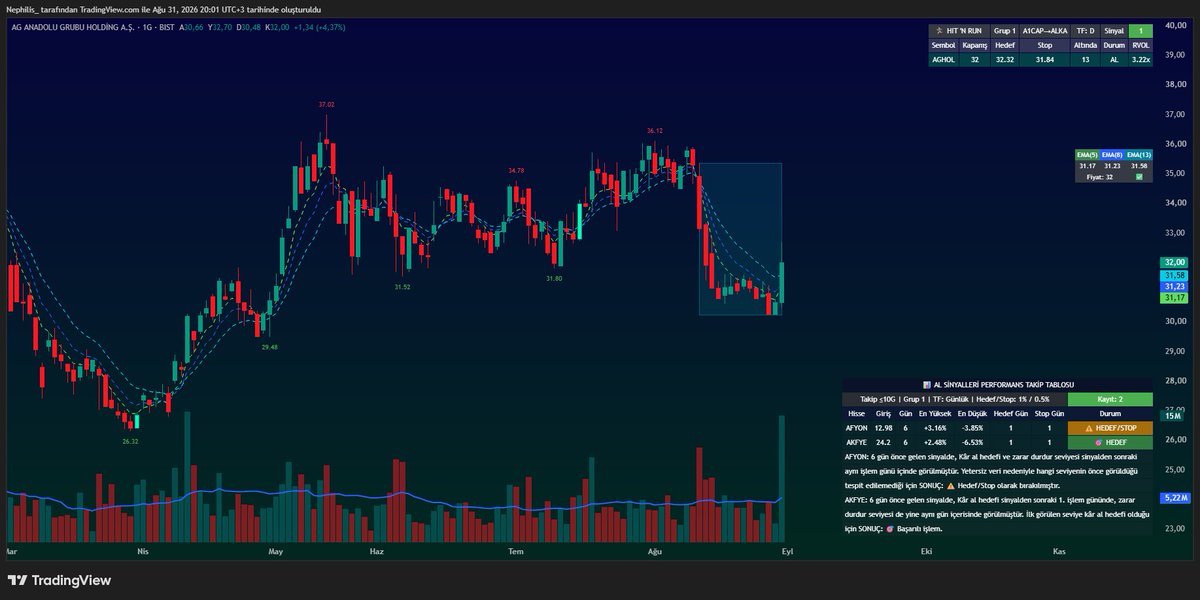Click the 31.80 low label on the chart
This screenshot has width=1200, height=600.
click(554, 278)
